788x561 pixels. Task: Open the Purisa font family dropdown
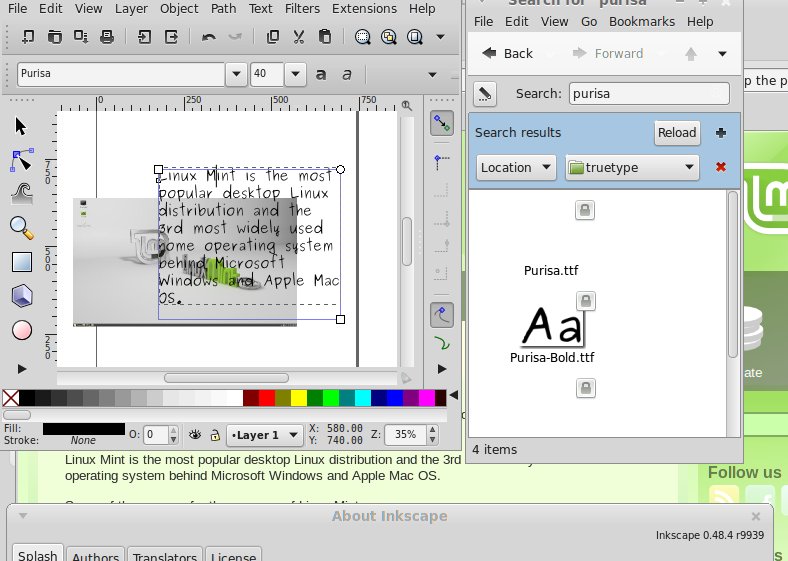click(236, 74)
